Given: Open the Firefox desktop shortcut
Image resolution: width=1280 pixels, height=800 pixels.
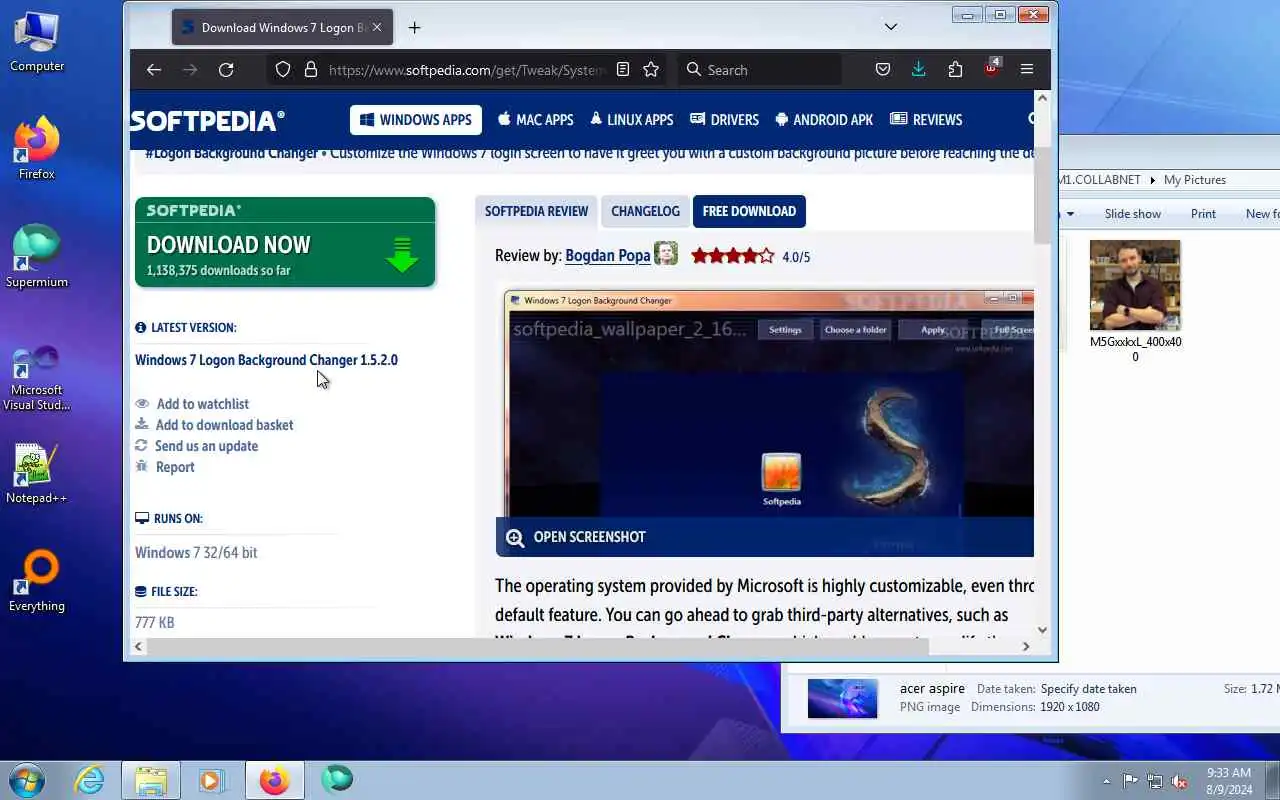Looking at the screenshot, I should (37, 149).
